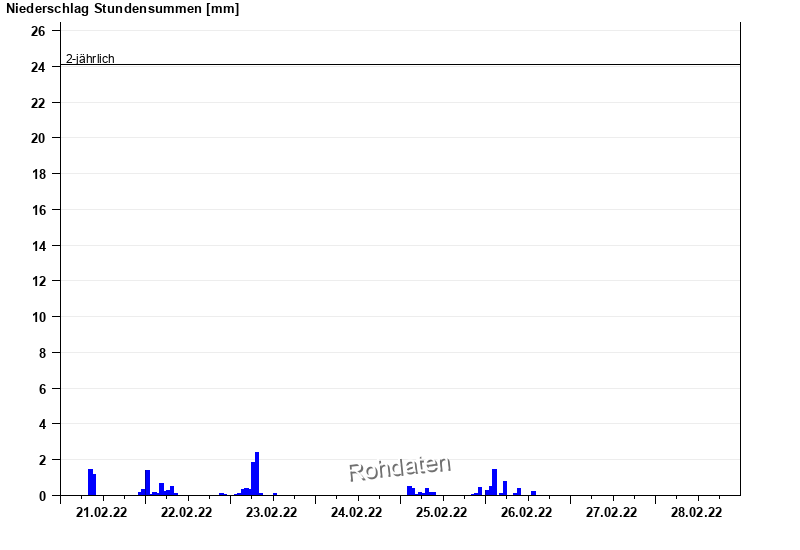Select the y-axis value 10

(38, 317)
